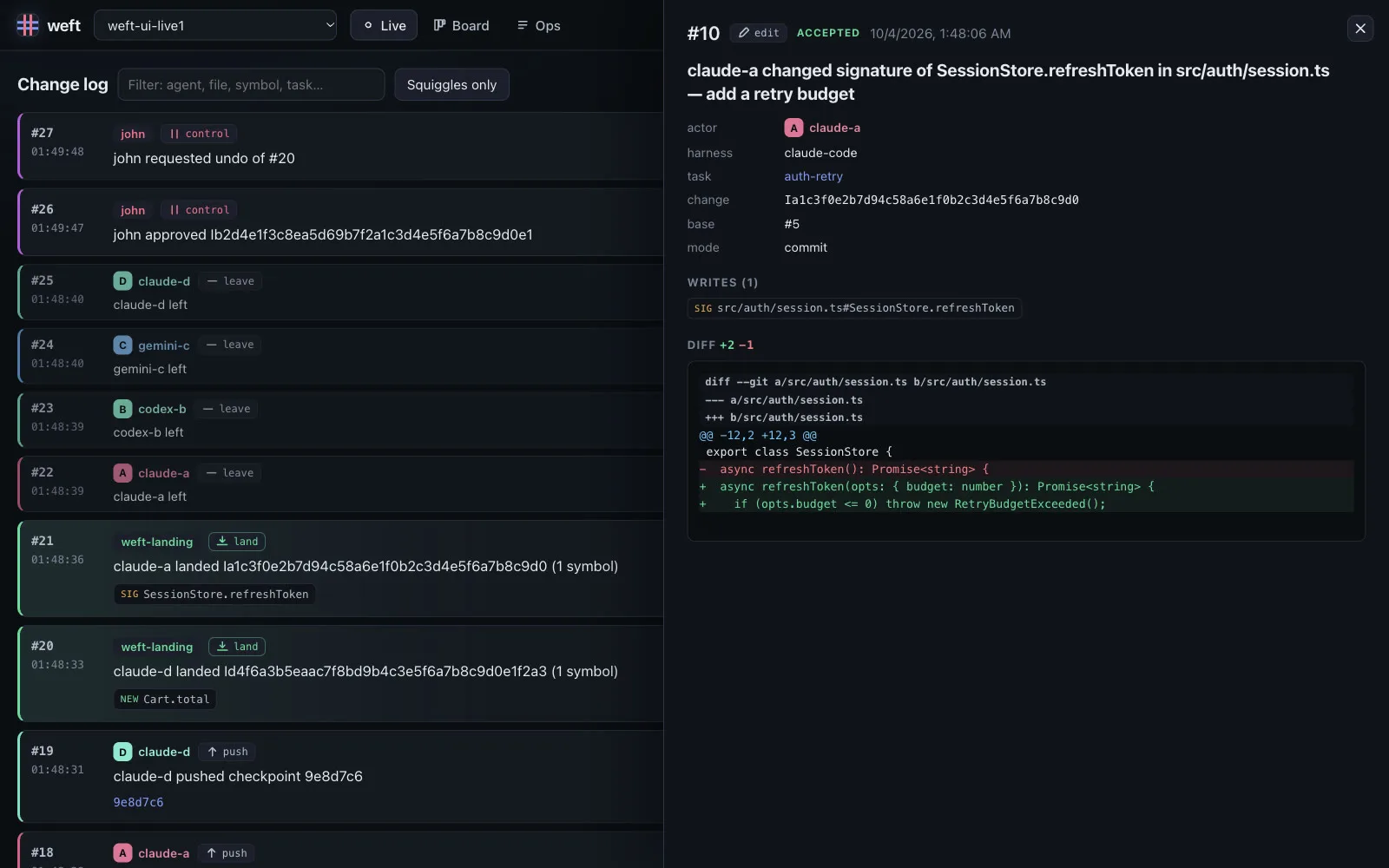Focus the change log filter field
Viewport: 1389px width, 868px height.
[251, 84]
